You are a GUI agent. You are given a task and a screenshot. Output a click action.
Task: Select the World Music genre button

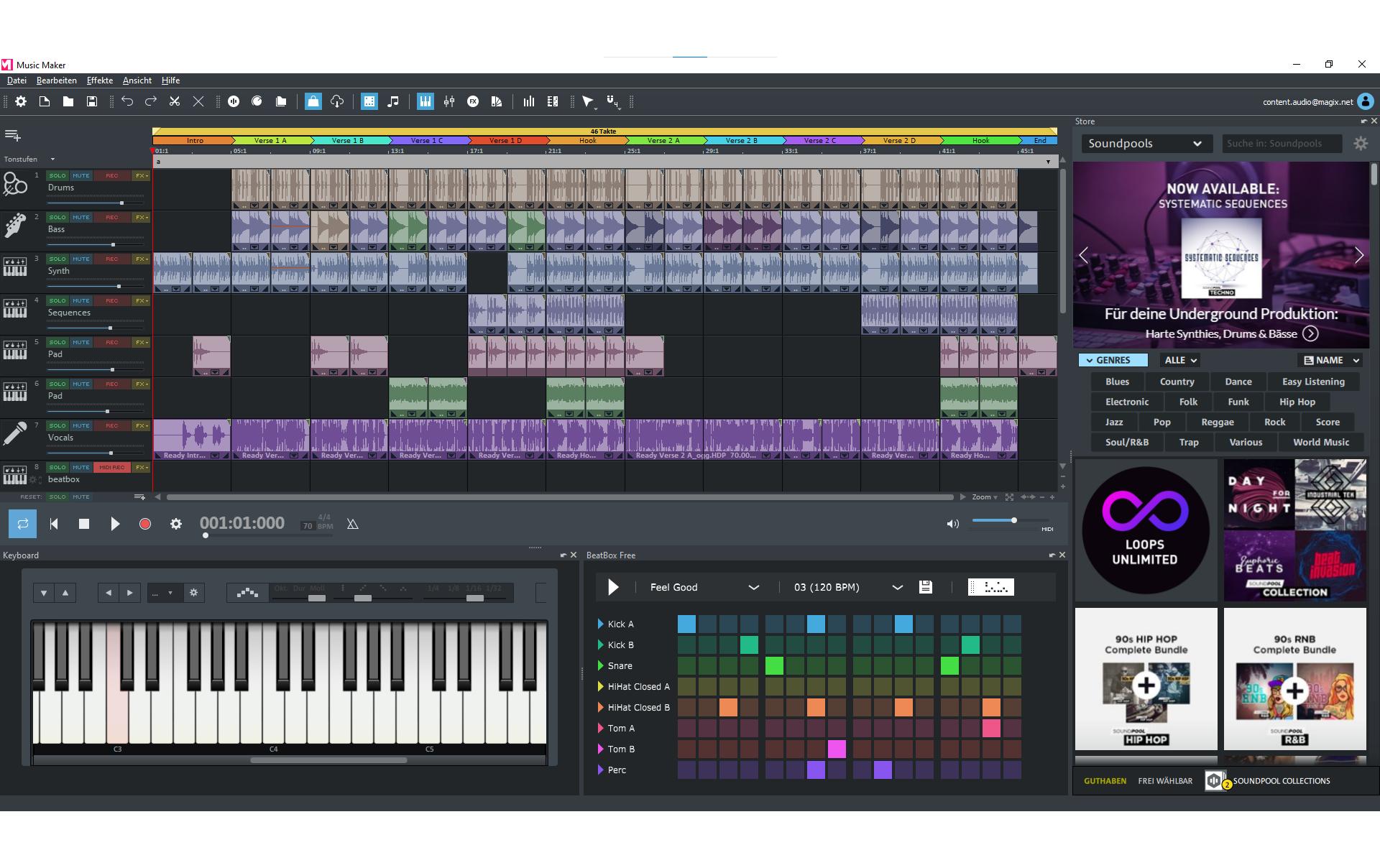pyautogui.click(x=1321, y=442)
